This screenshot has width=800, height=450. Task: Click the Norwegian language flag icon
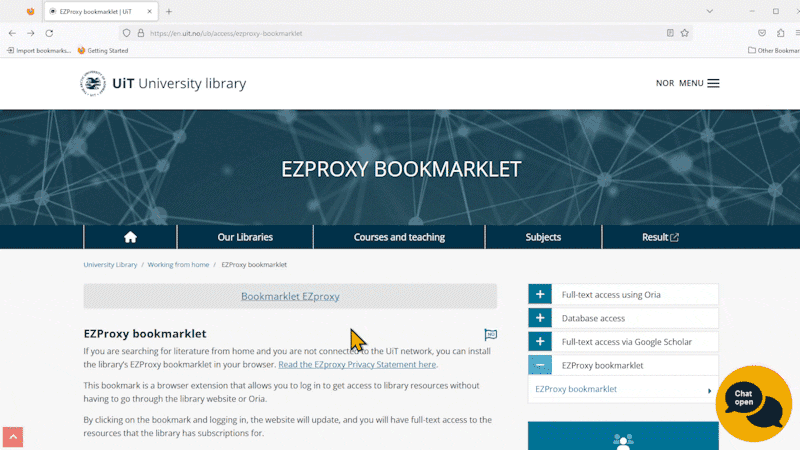coord(490,335)
